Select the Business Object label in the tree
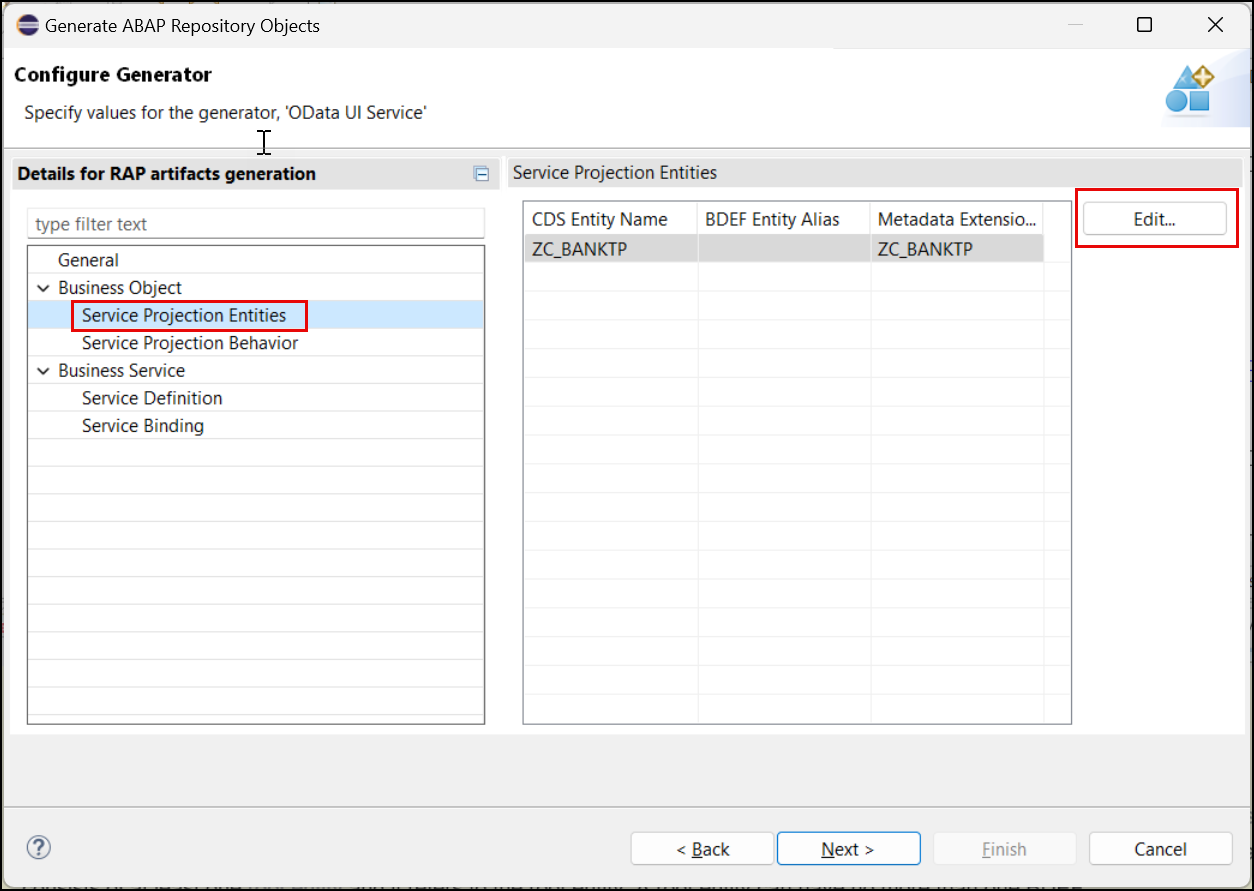This screenshot has width=1254, height=891. click(x=120, y=288)
